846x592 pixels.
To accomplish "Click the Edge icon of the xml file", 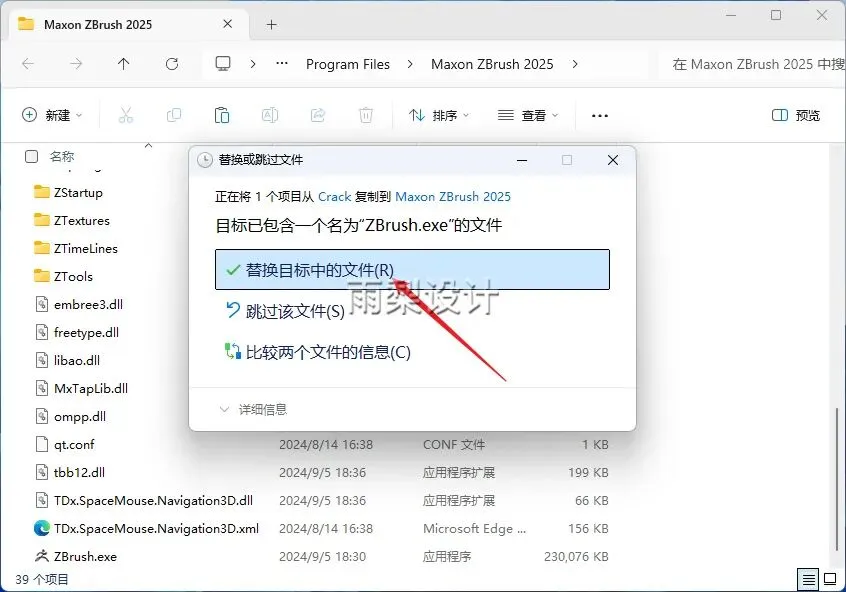I will pos(42,528).
